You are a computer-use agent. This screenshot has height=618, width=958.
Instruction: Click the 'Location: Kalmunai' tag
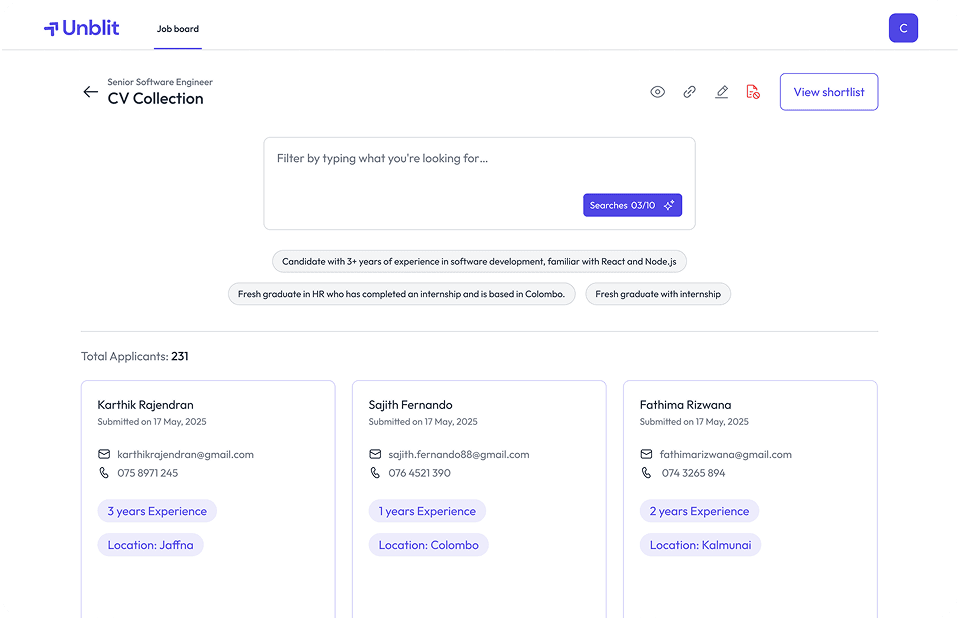700,545
